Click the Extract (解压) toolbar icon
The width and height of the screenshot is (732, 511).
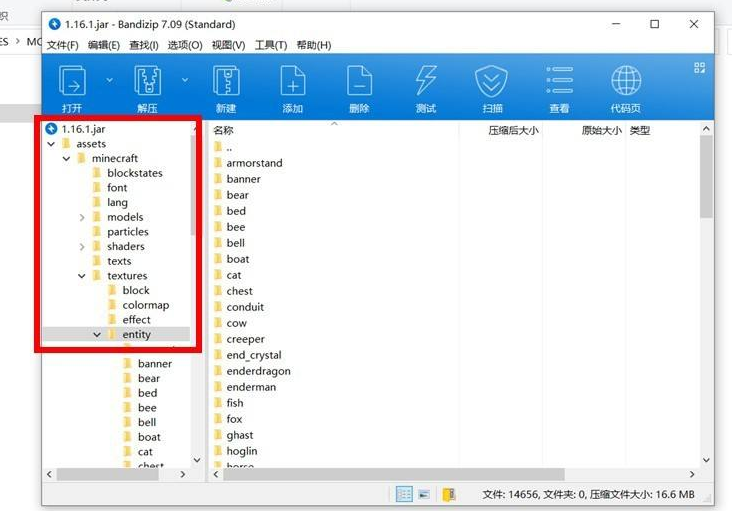coord(148,81)
